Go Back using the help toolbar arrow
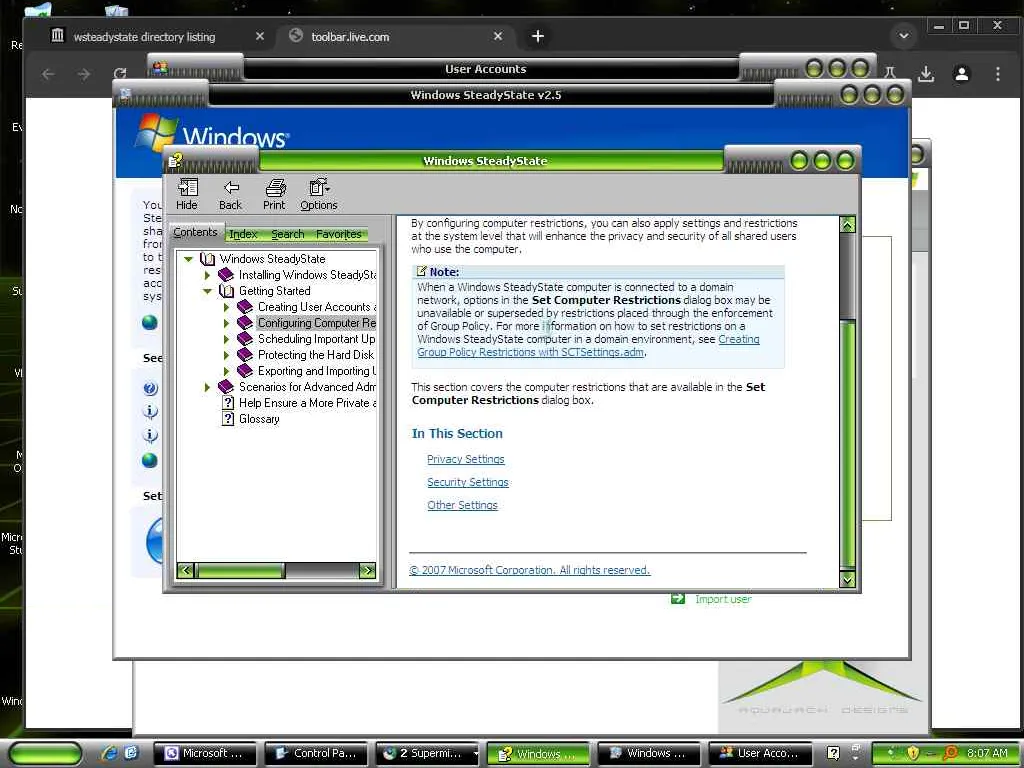This screenshot has height=768, width=1024. pyautogui.click(x=231, y=195)
